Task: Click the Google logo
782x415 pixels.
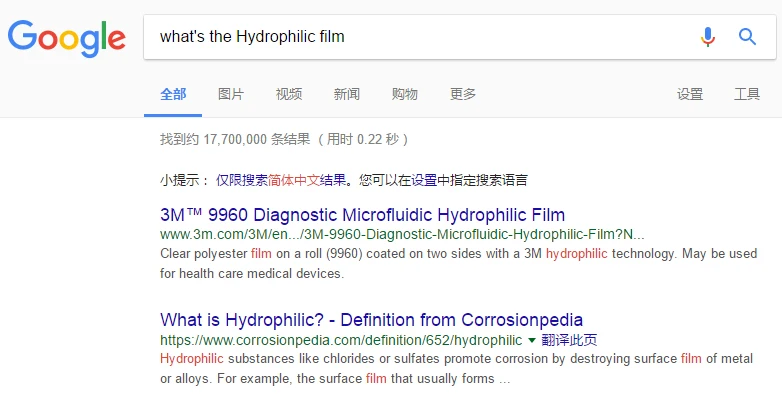Action: 66,38
